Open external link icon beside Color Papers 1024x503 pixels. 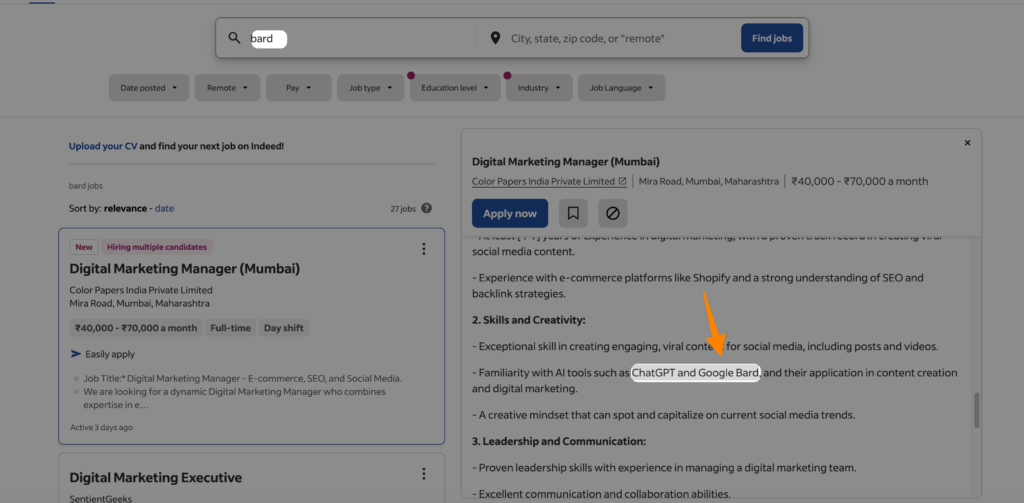[623, 182]
